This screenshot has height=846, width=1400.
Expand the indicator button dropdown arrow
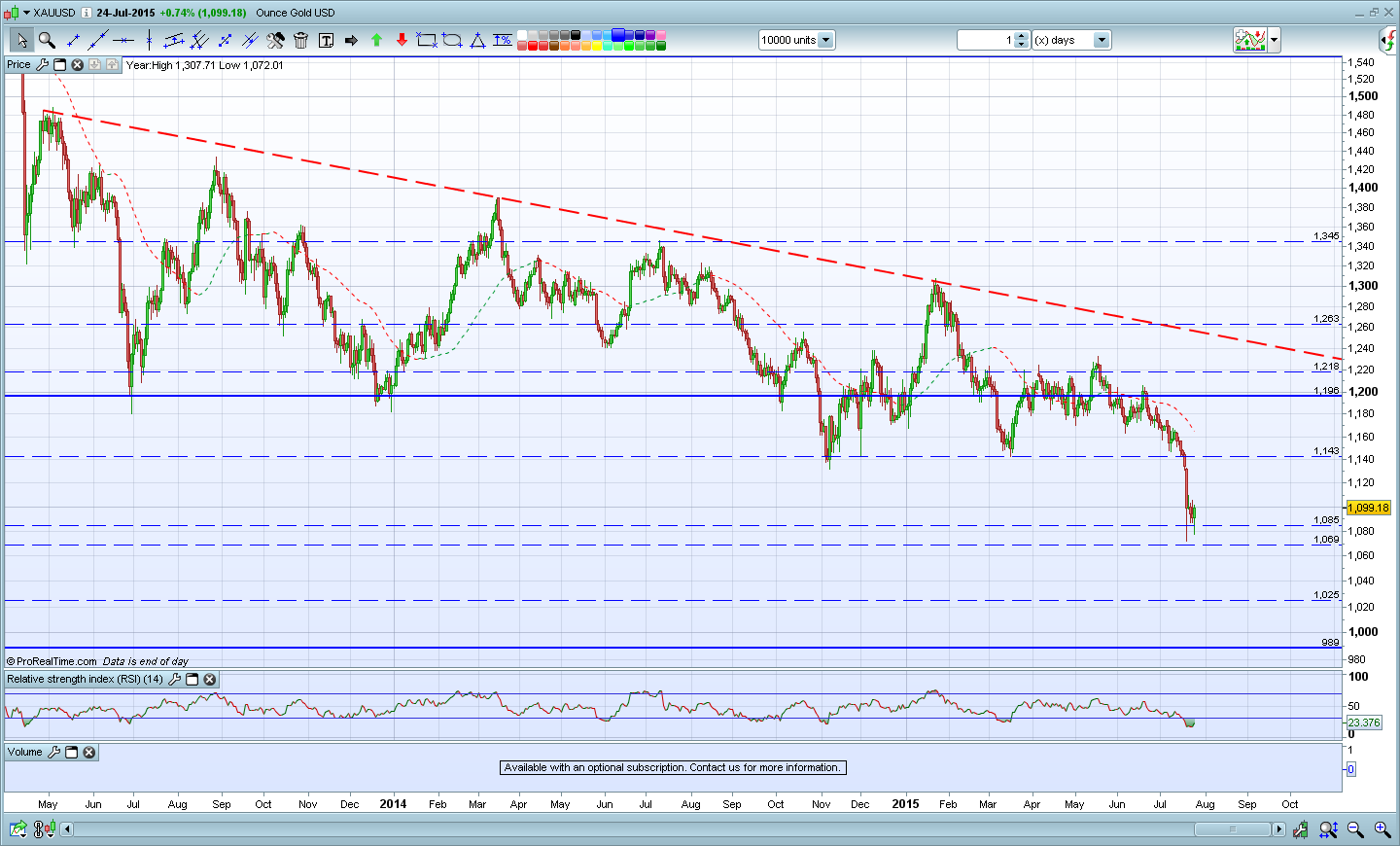(1274, 40)
